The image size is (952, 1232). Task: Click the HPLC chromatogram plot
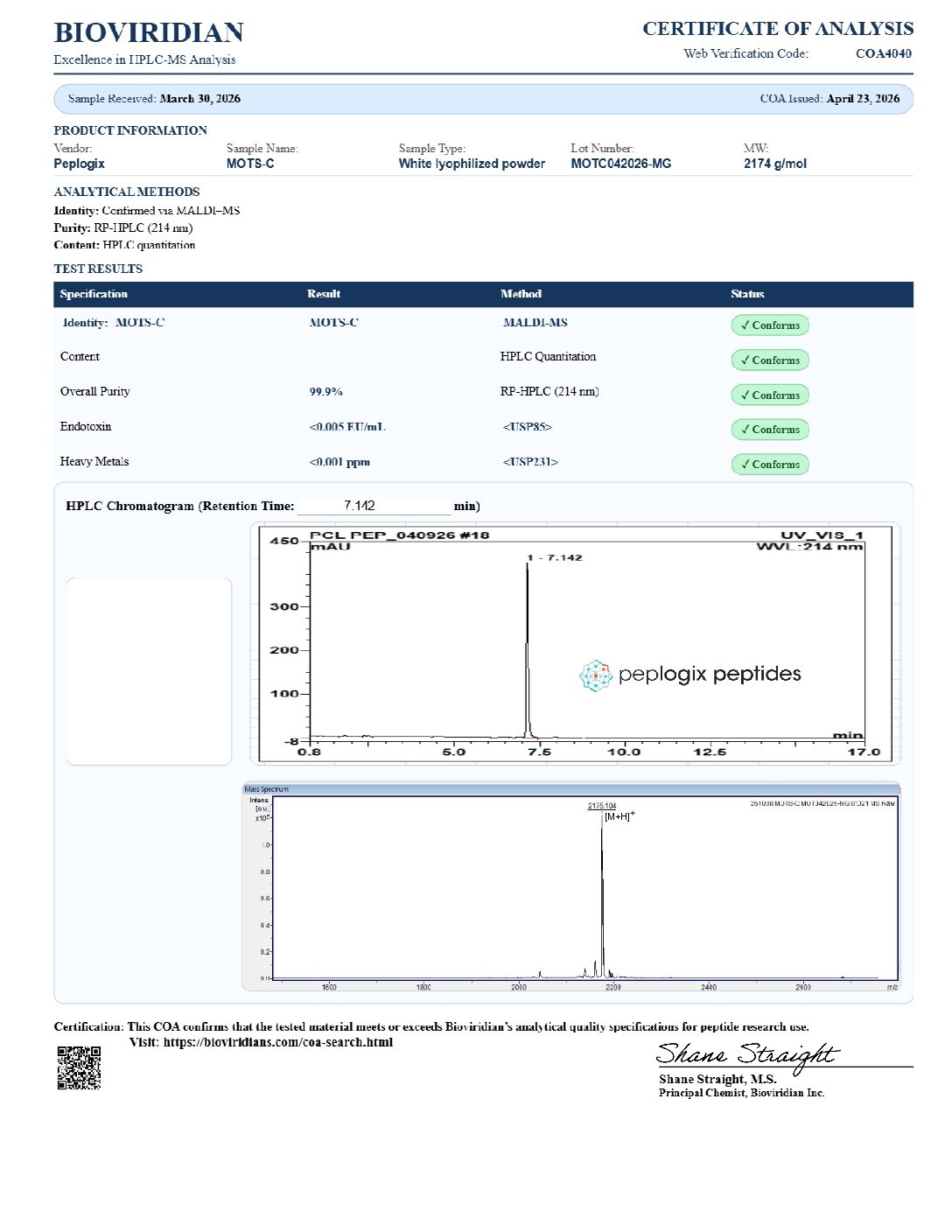coord(576,643)
